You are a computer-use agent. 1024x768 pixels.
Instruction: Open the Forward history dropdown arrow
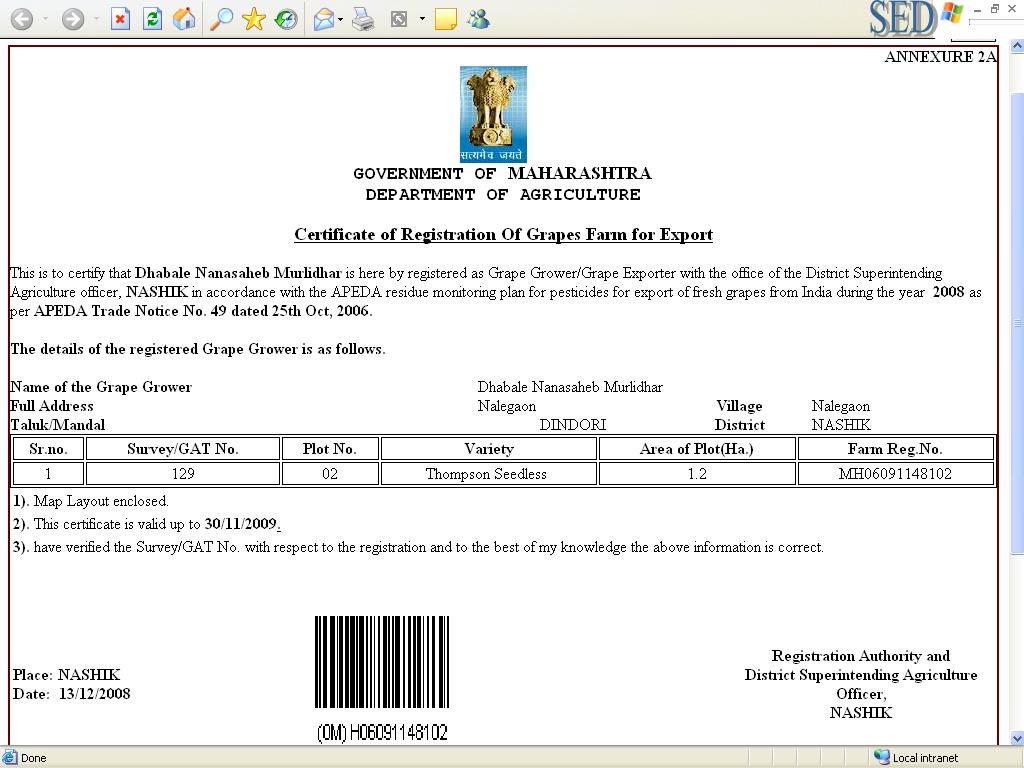coord(96,19)
